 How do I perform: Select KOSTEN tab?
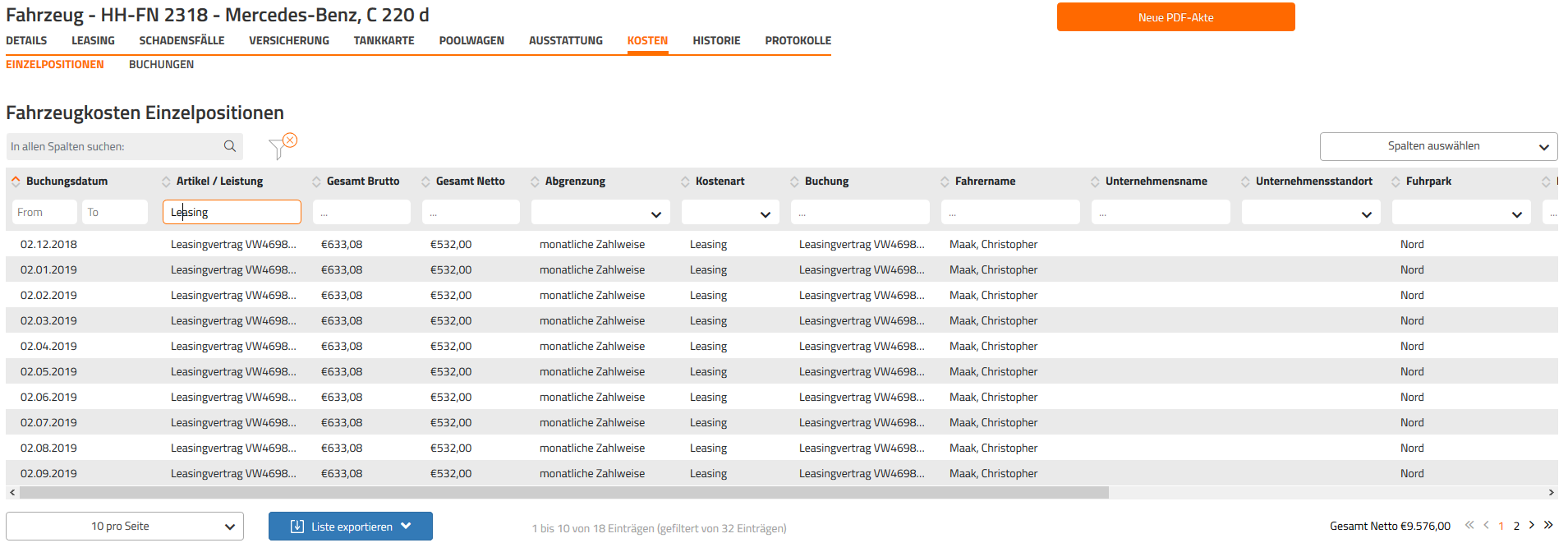(x=647, y=40)
